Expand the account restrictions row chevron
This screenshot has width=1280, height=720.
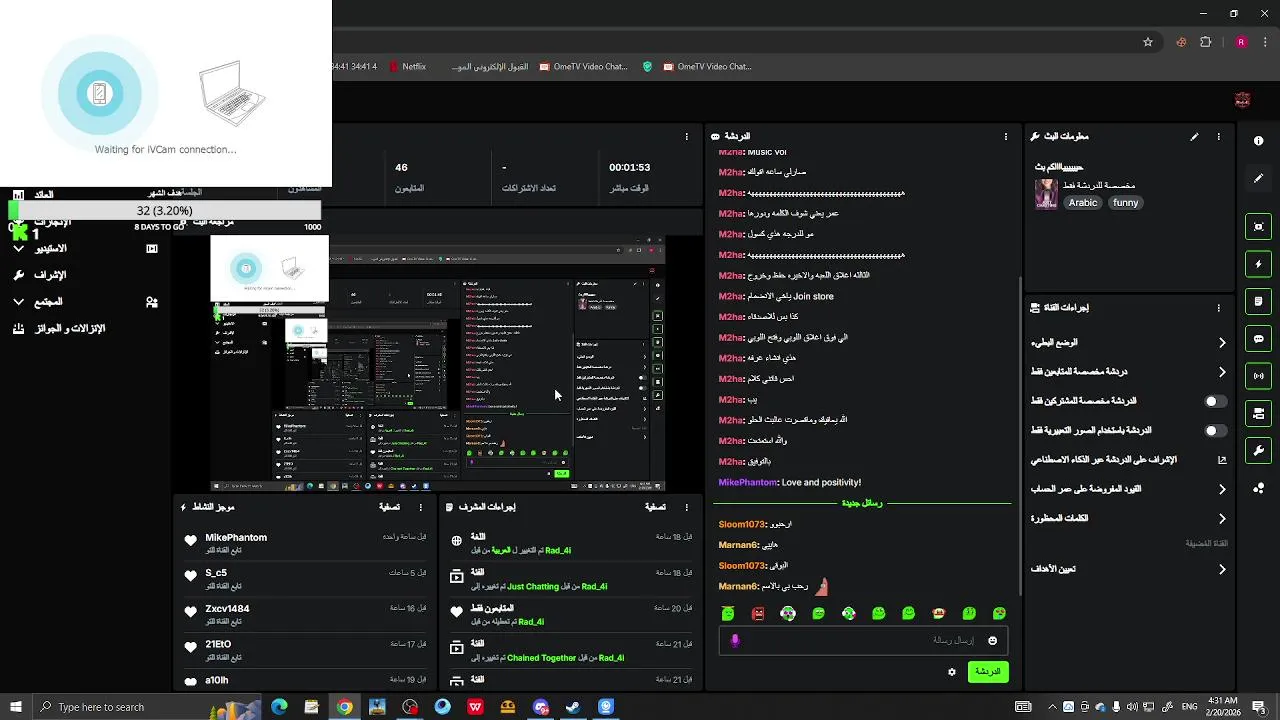coord(1222,489)
